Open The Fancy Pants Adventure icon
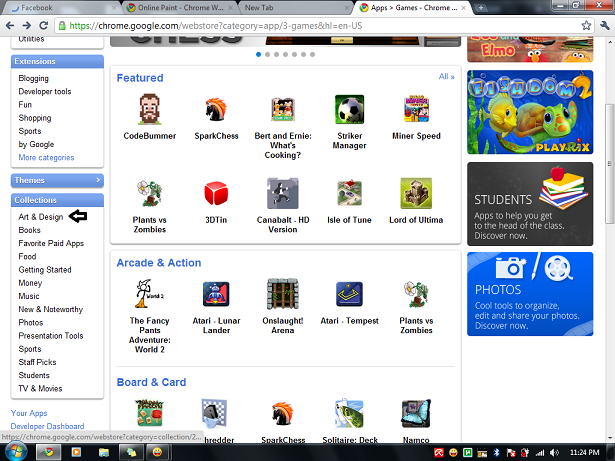Viewport: 615px width, 461px height. click(149, 293)
